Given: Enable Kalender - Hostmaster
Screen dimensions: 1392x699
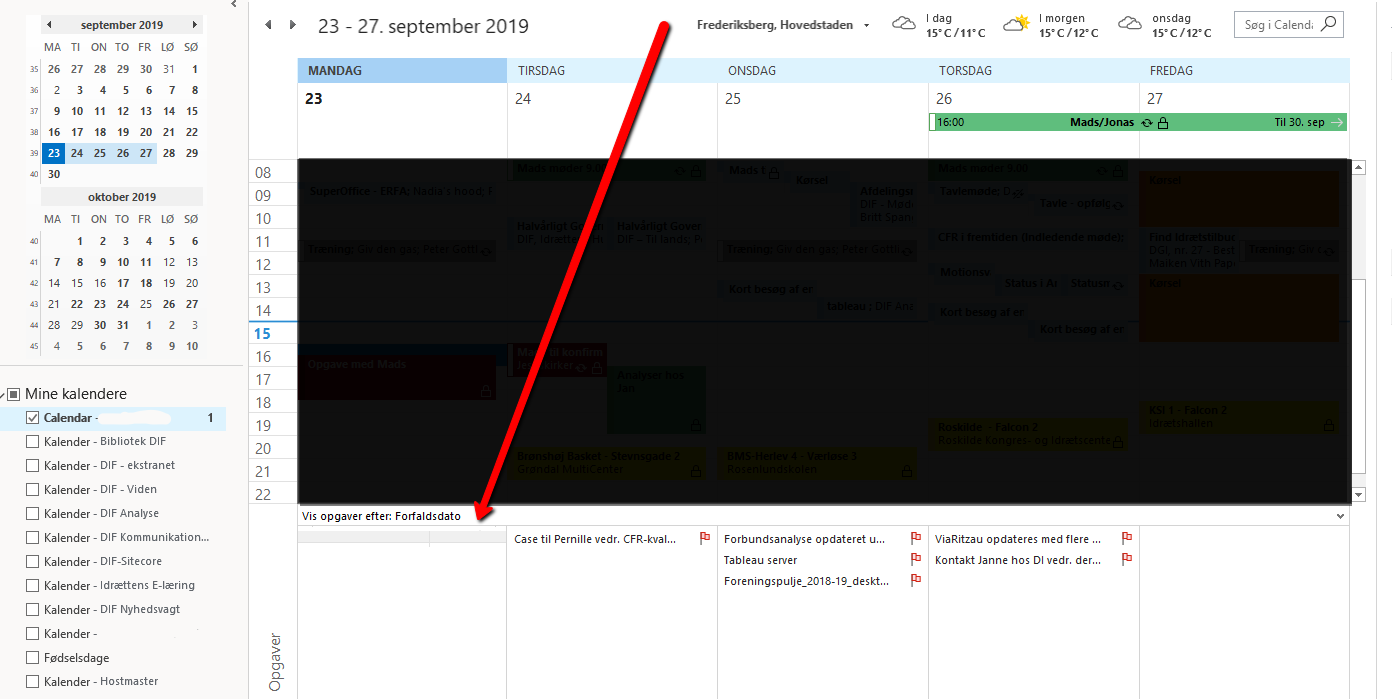Looking at the screenshot, I should [x=33, y=682].
